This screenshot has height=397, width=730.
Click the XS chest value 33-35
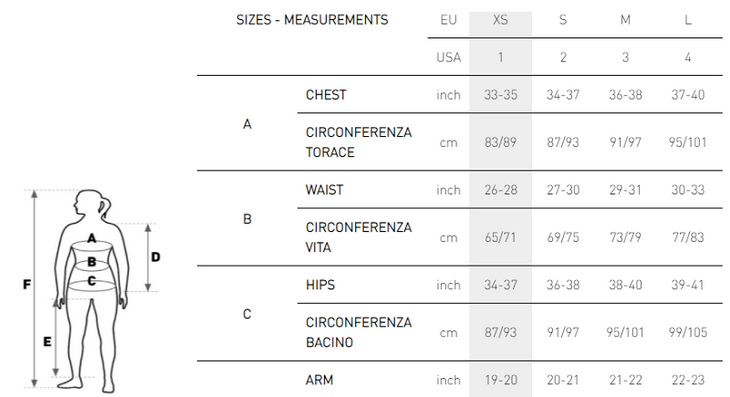click(x=500, y=95)
